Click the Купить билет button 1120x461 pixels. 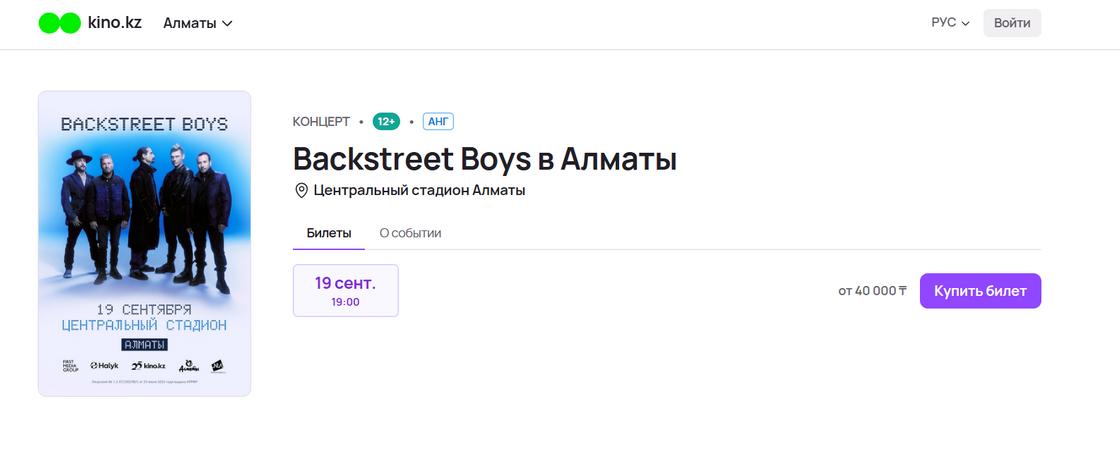(x=980, y=291)
